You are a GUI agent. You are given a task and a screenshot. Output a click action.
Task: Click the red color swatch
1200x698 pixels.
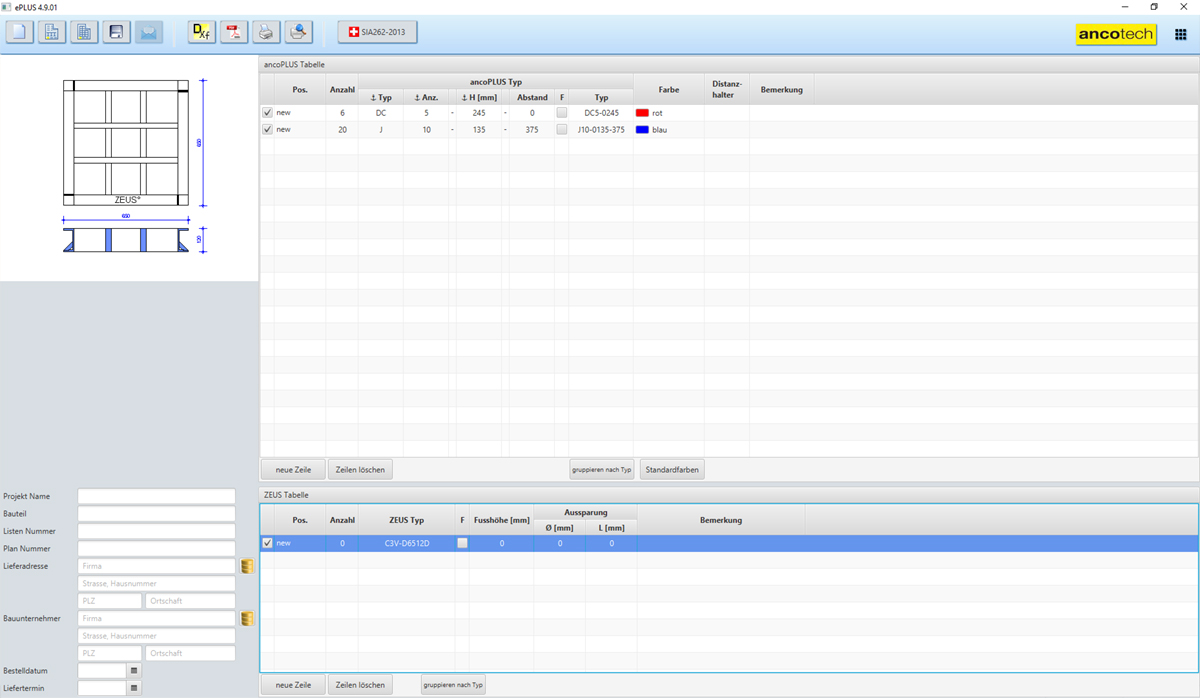click(x=642, y=113)
